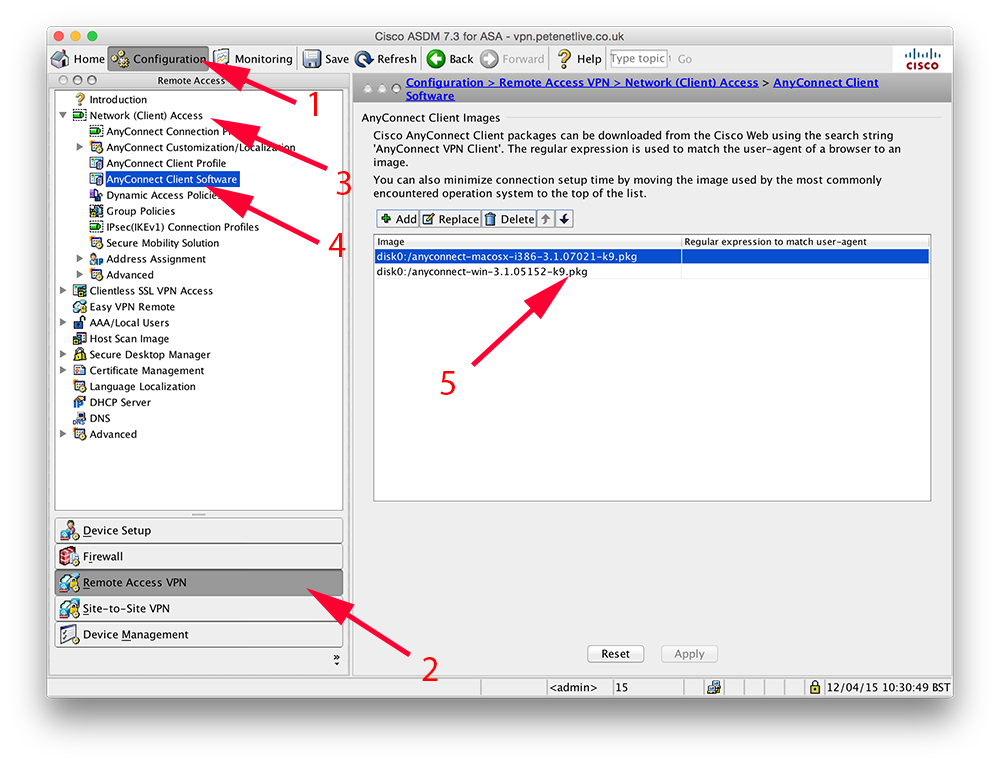The width and height of the screenshot is (1000, 765).
Task: Expand AAA/Local Users node
Action: [63, 323]
